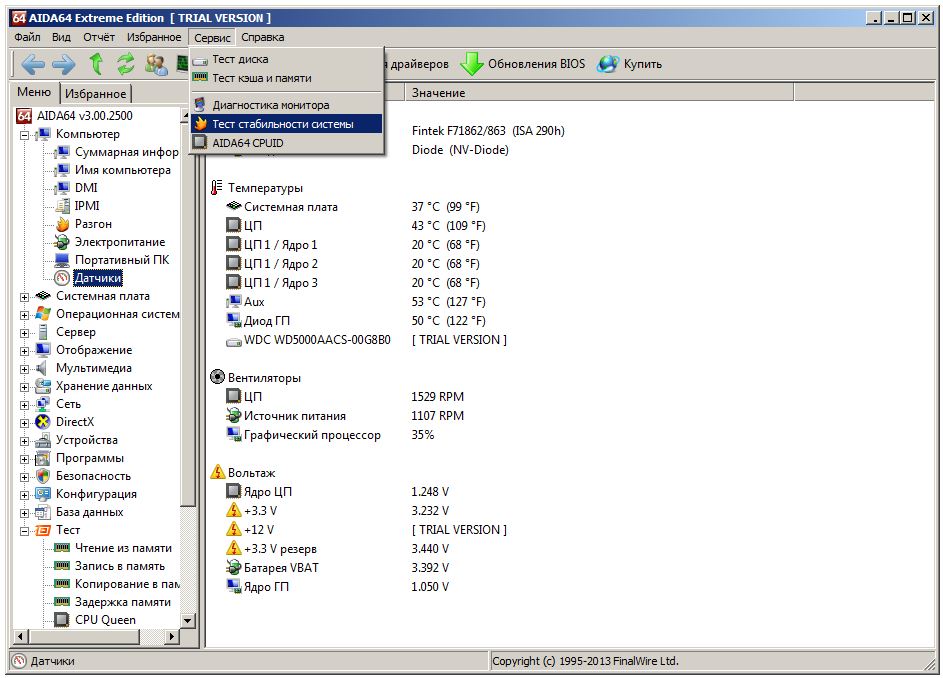Click the tree horizontal scroll right arrow

(x=172, y=636)
